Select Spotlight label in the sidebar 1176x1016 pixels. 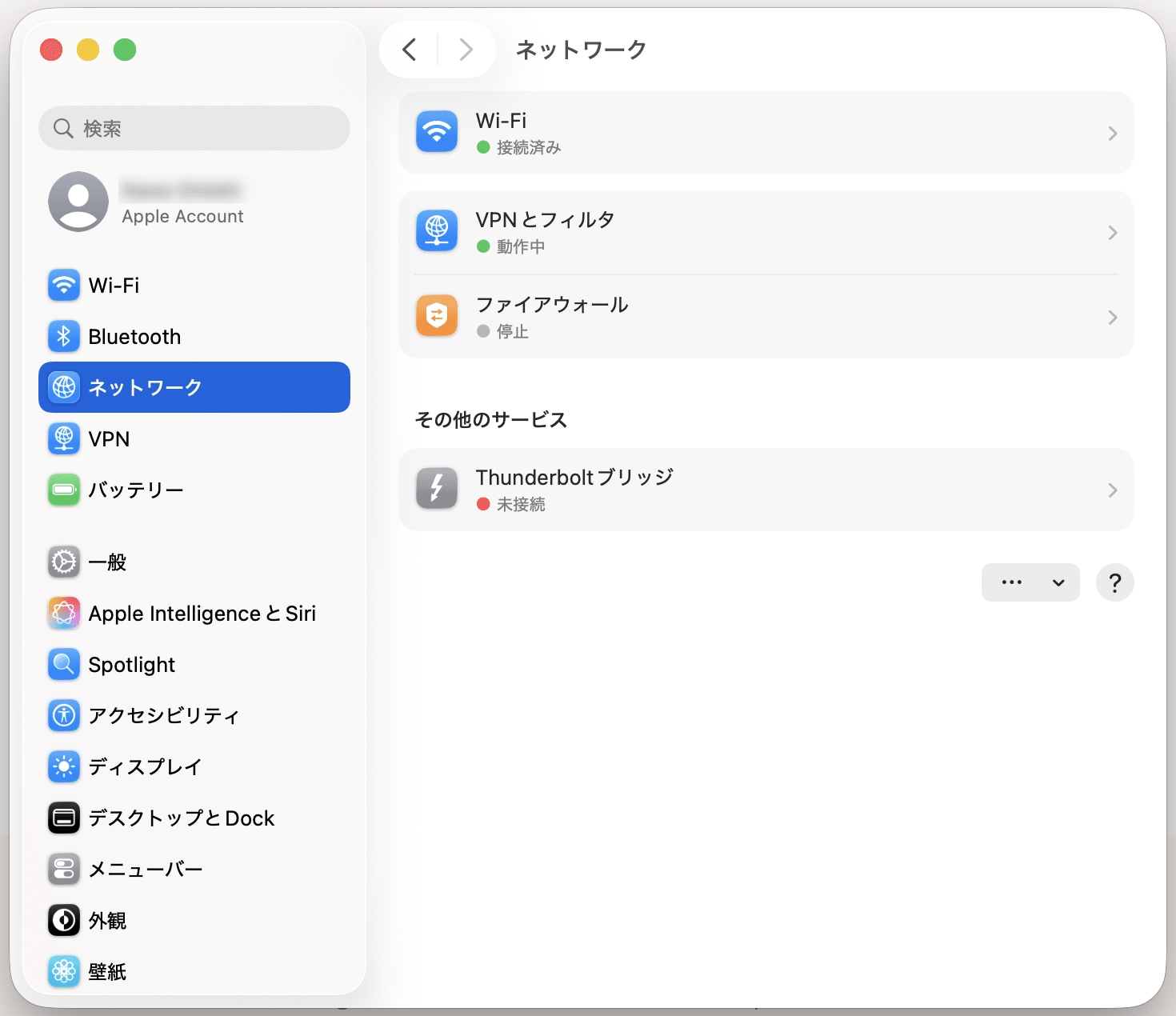pos(132,665)
